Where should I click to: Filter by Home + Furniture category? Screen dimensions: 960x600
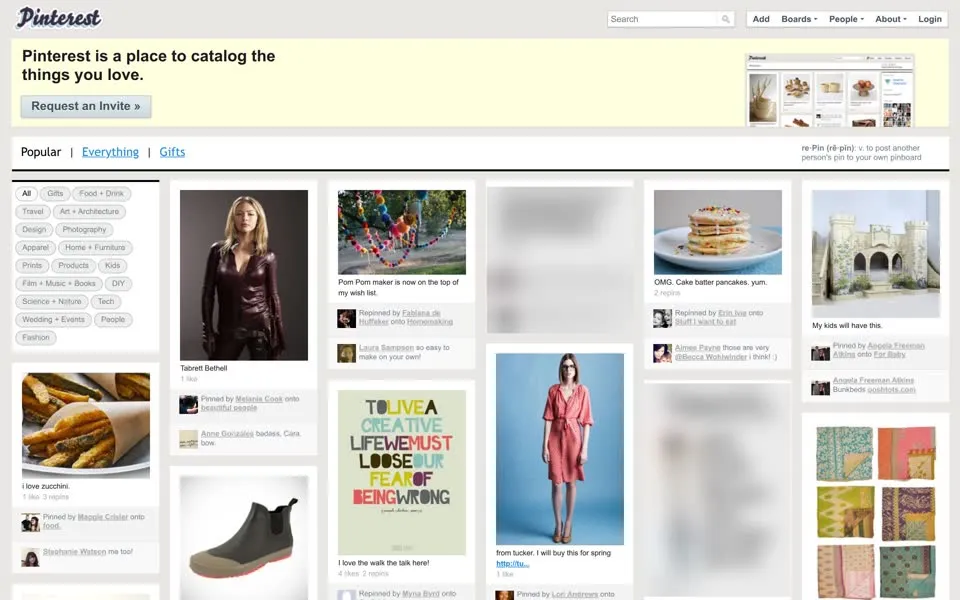[x=95, y=247]
